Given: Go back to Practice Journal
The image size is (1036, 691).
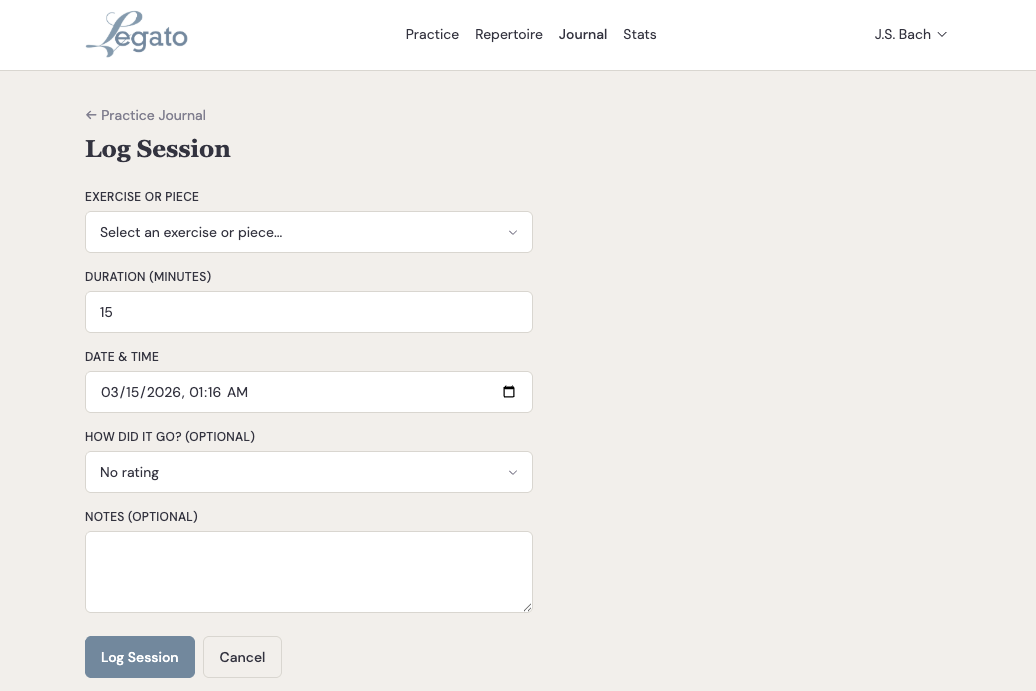Looking at the screenshot, I should pos(146,115).
